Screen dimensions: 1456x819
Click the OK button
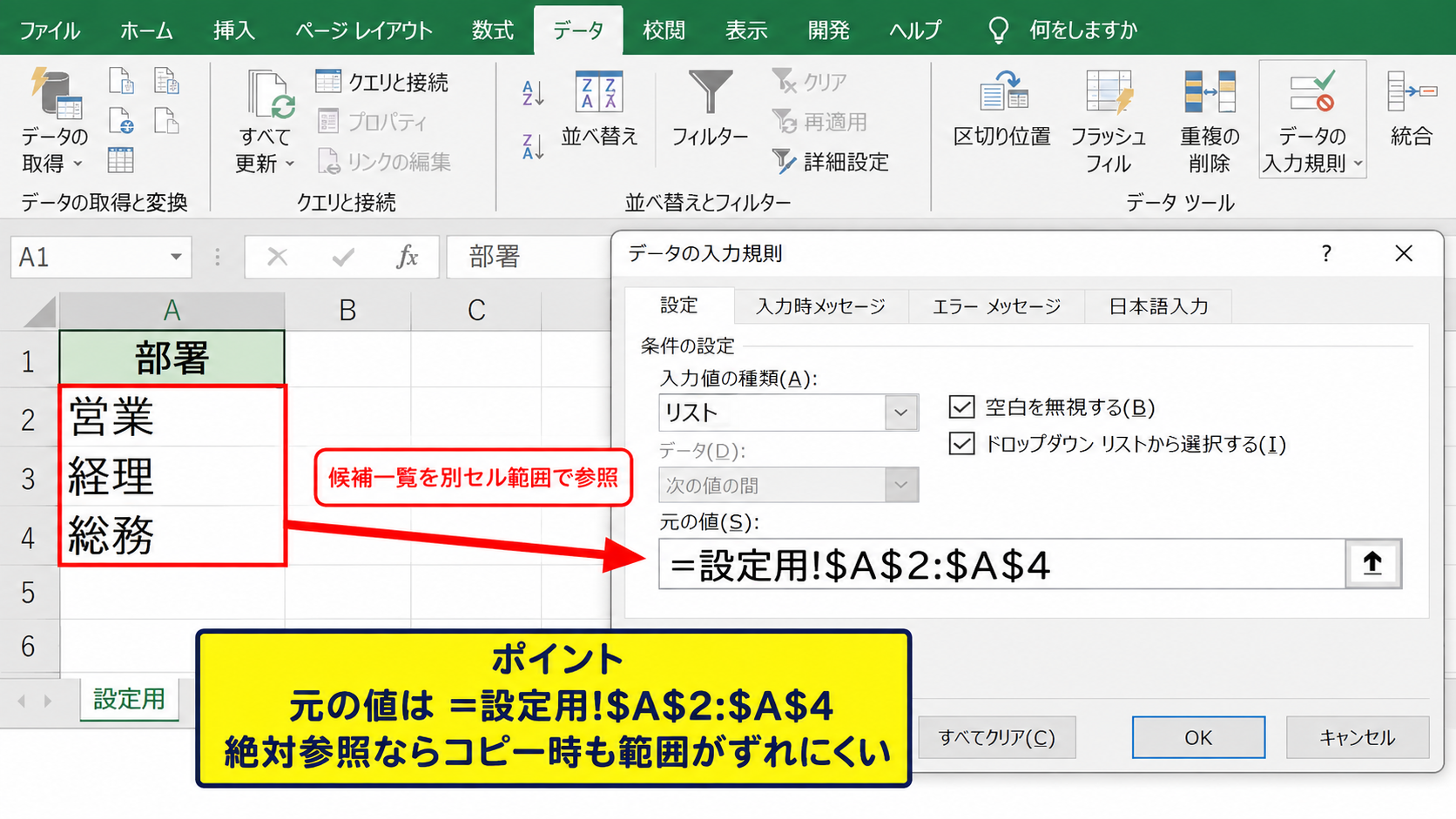click(1198, 737)
